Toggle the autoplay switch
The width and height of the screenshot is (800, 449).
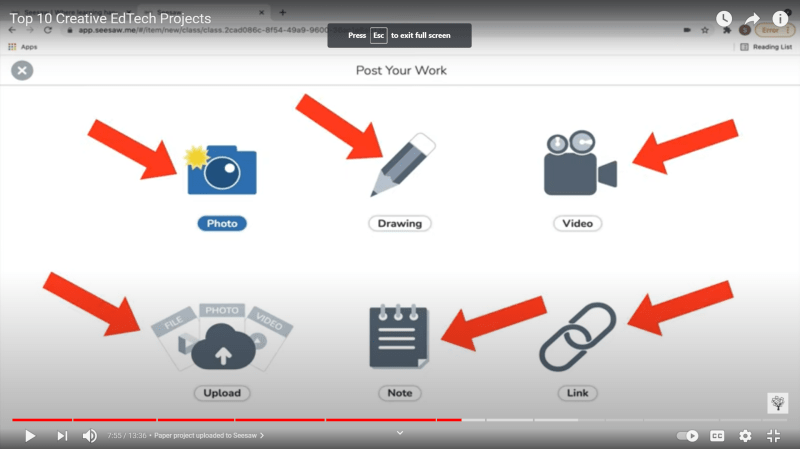[688, 436]
